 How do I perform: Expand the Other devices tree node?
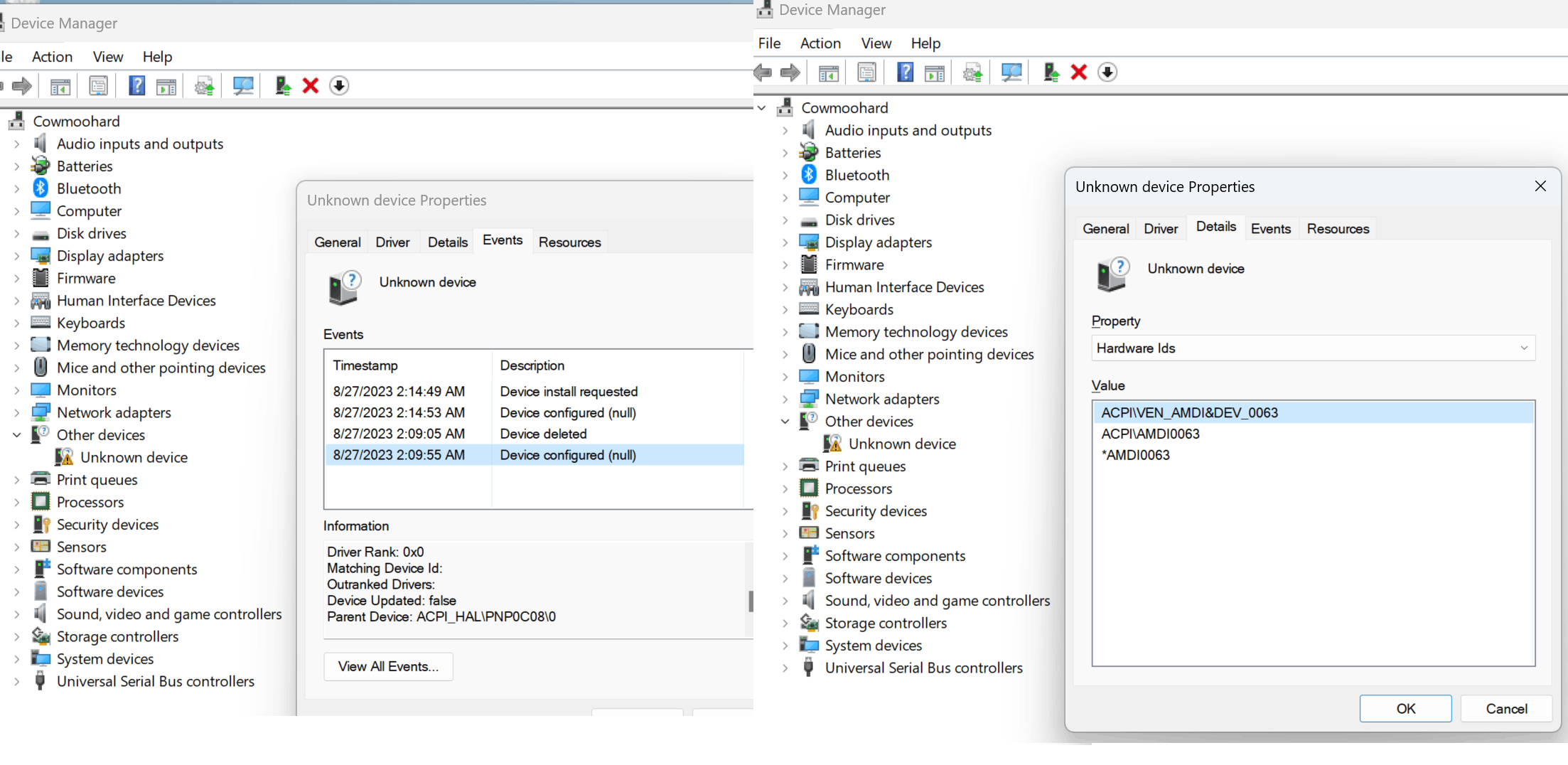pyautogui.click(x=785, y=421)
